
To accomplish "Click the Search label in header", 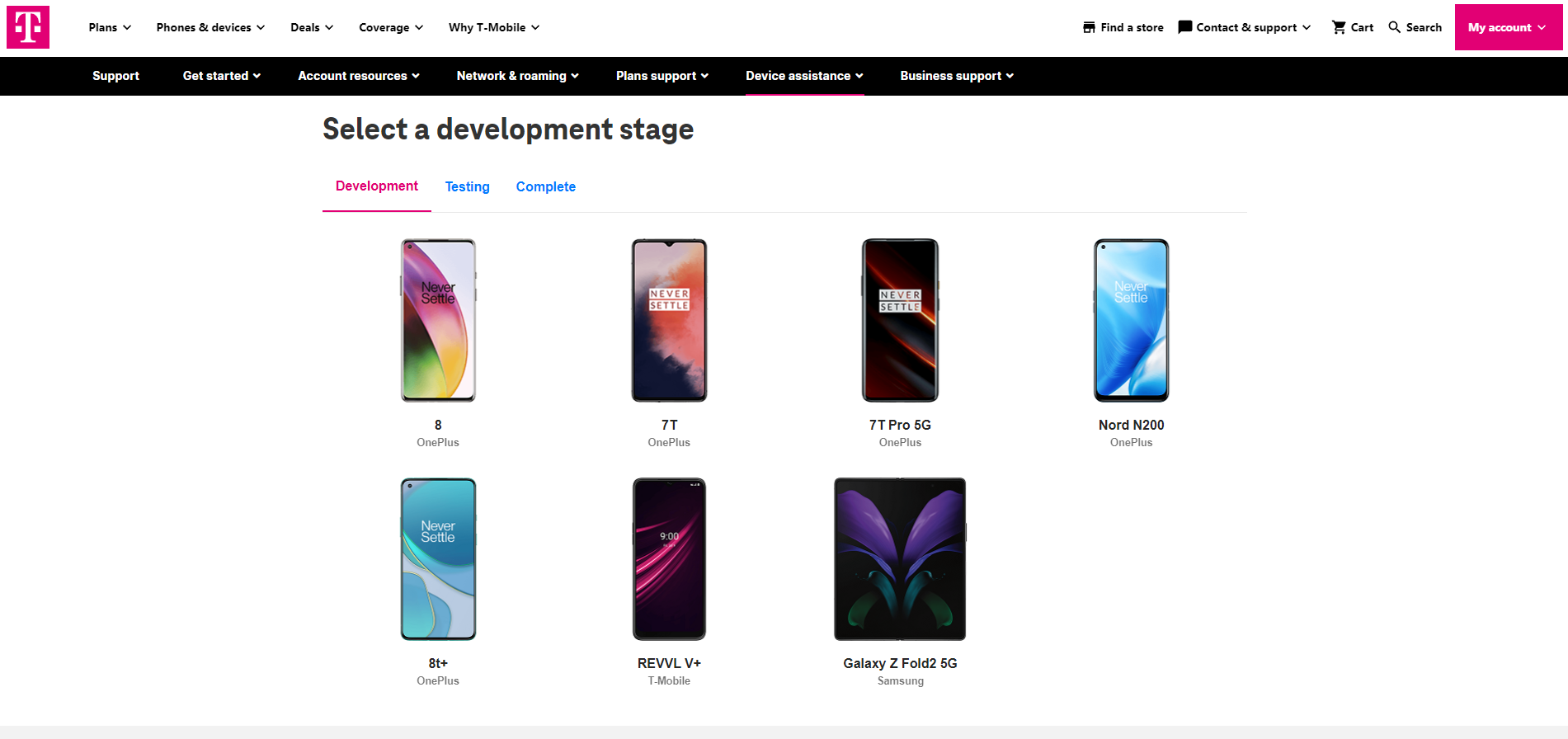I will click(1424, 27).
